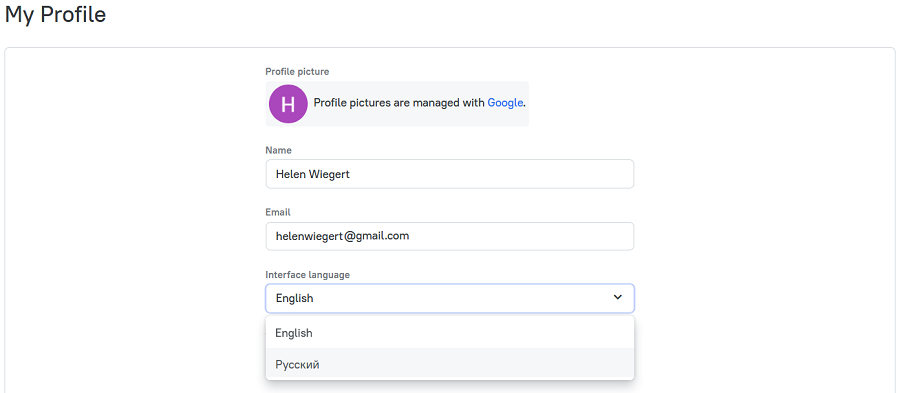Image resolution: width=900 pixels, height=393 pixels.
Task: Click the Name label above the name field
Action: click(278, 150)
